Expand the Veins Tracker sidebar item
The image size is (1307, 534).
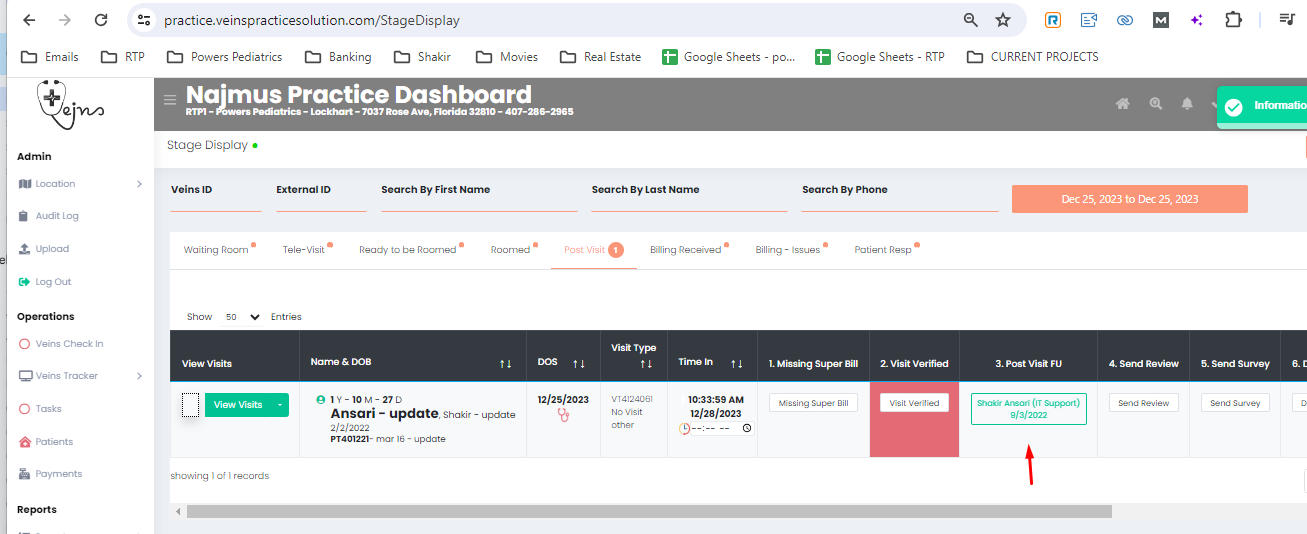[x=139, y=376]
